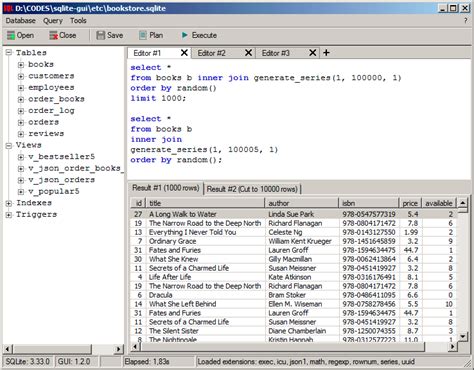Click the question mark help icon
474x370 pixels.
pos(466,21)
